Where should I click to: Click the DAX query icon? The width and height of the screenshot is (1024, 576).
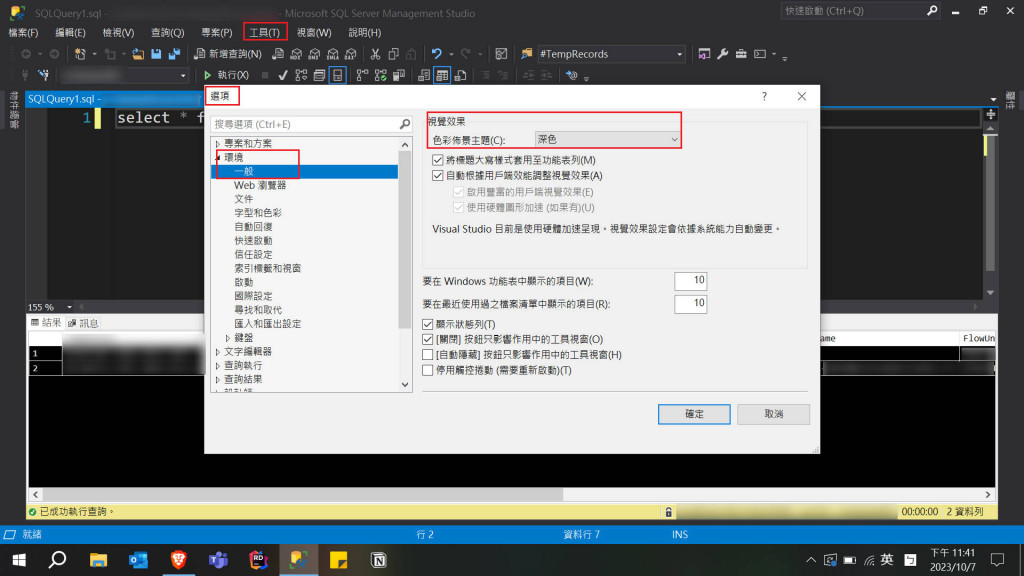coord(351,54)
